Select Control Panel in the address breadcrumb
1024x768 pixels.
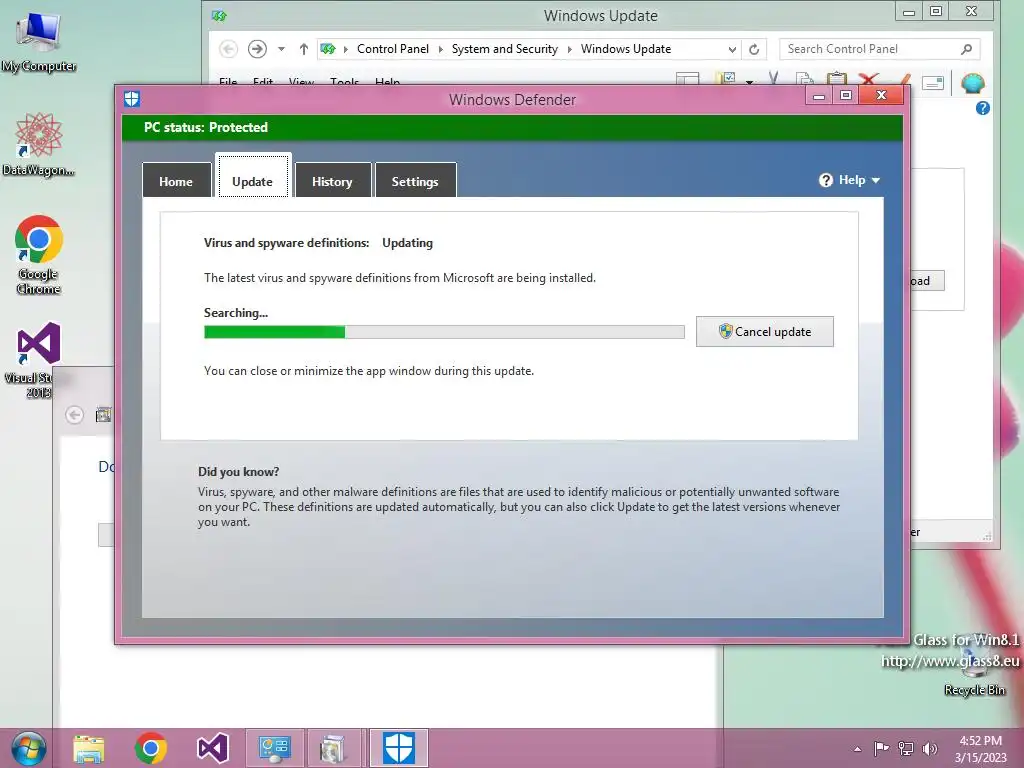coord(392,49)
